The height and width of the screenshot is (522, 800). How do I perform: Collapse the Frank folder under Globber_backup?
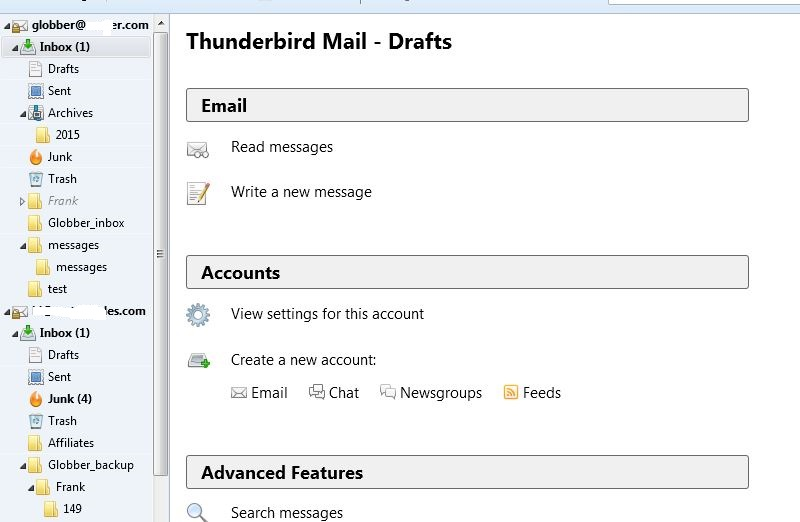pos(31,488)
